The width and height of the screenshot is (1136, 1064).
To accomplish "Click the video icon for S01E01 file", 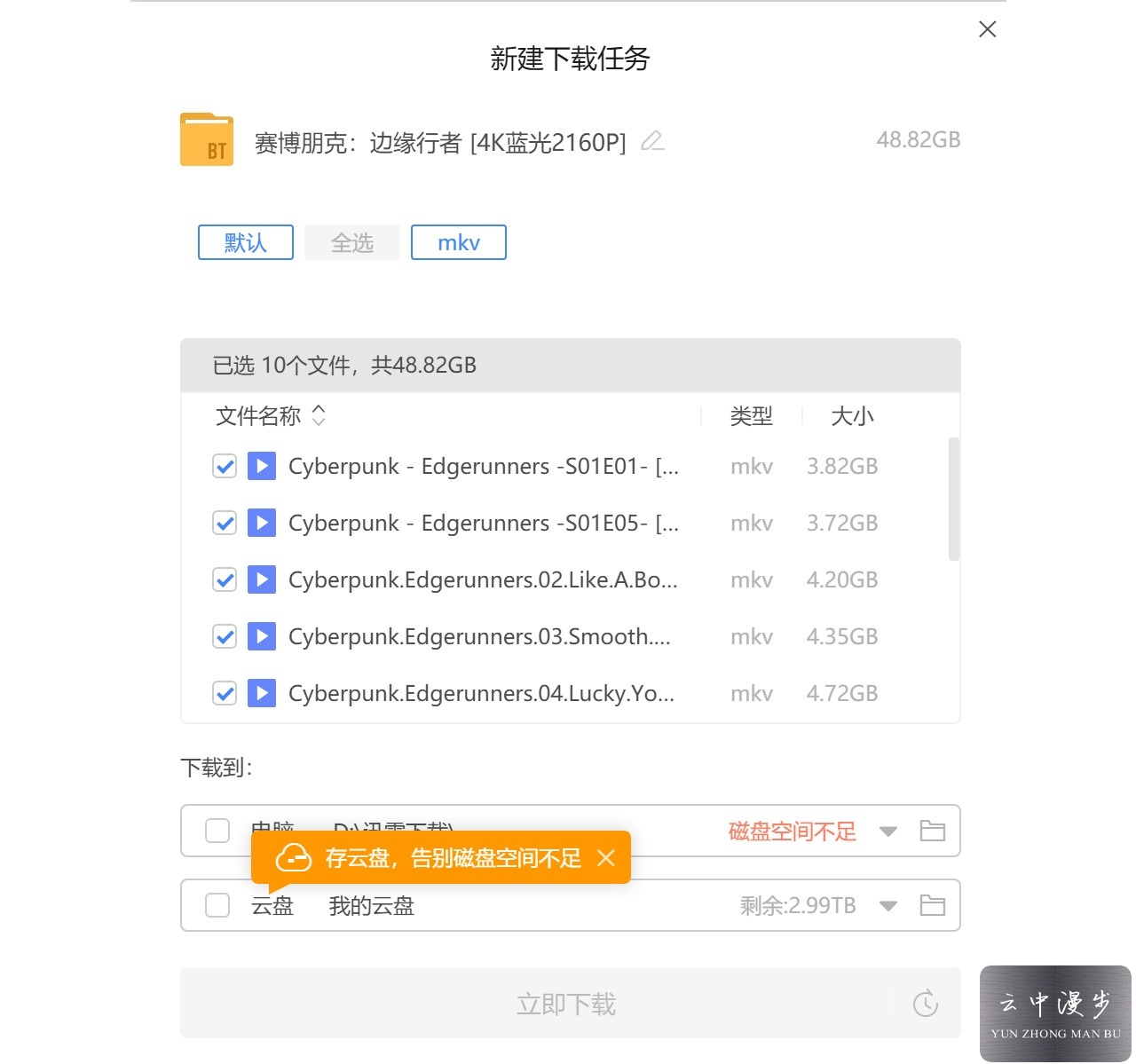I will coord(262,466).
